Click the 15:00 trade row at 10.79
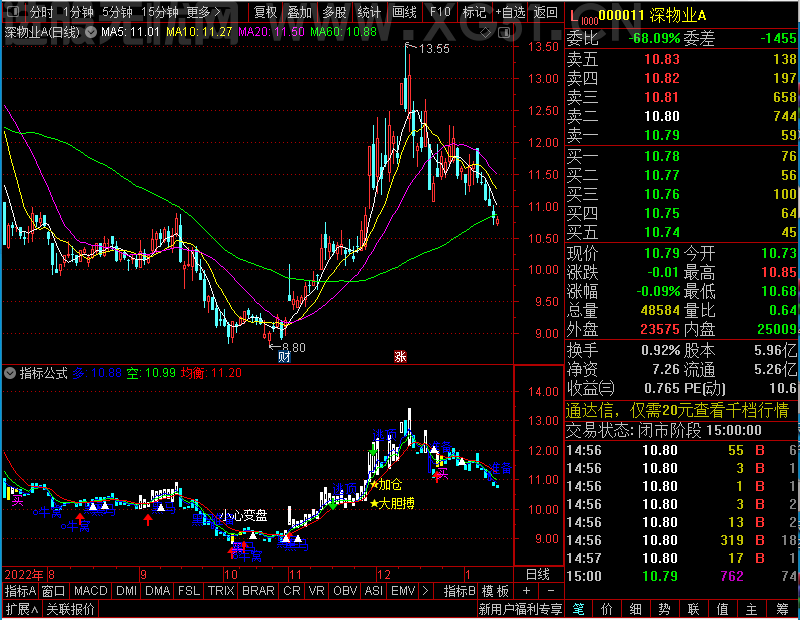 click(682, 576)
